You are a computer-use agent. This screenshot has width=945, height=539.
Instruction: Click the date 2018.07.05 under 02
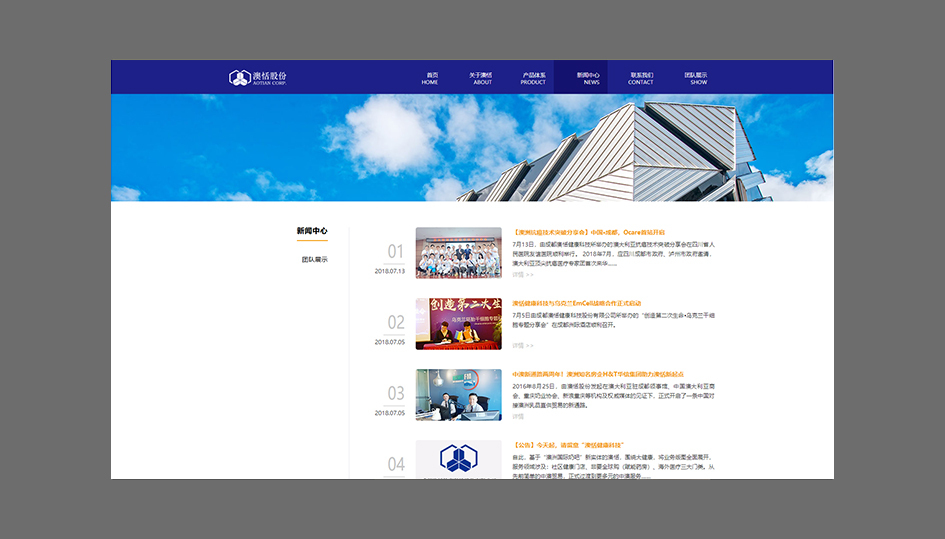coord(390,342)
